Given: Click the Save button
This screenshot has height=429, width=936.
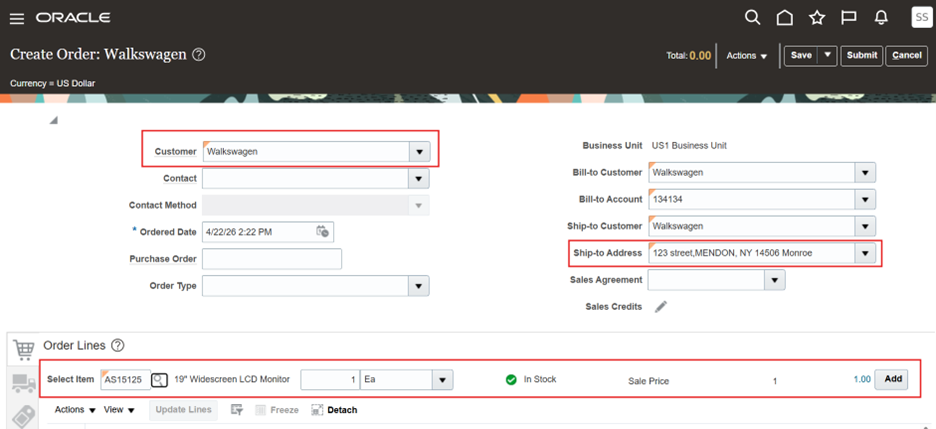Looking at the screenshot, I should point(801,55).
